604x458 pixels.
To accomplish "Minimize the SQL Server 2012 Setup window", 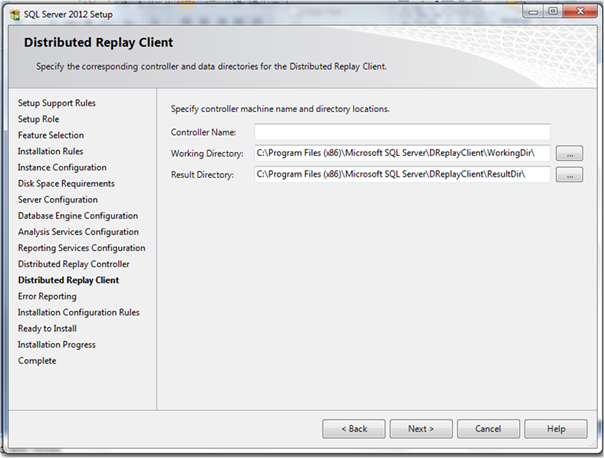I will point(534,12).
